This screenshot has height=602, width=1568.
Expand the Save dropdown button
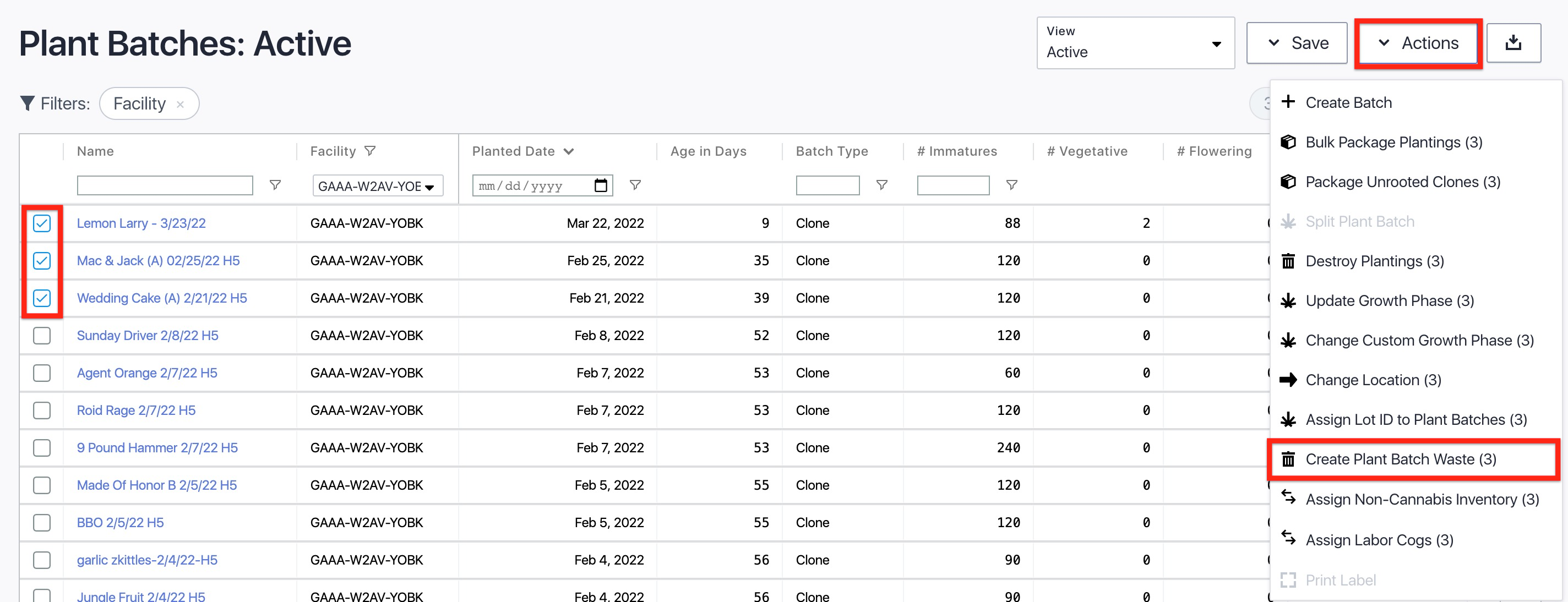pos(1297,42)
